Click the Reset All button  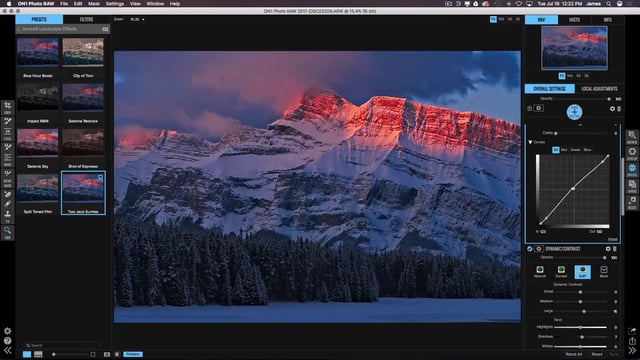(x=574, y=354)
